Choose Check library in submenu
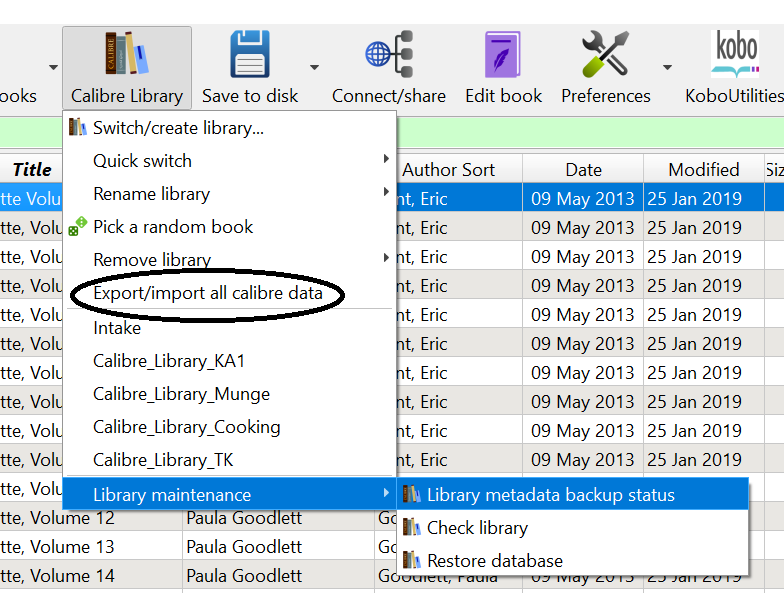This screenshot has width=784, height=593. (573, 528)
